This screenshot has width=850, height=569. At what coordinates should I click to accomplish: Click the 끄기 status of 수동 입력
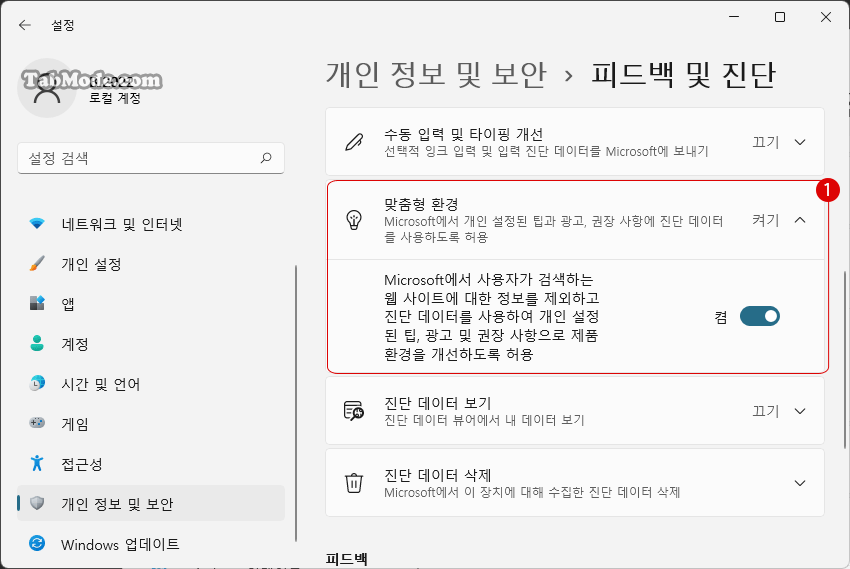(765, 142)
